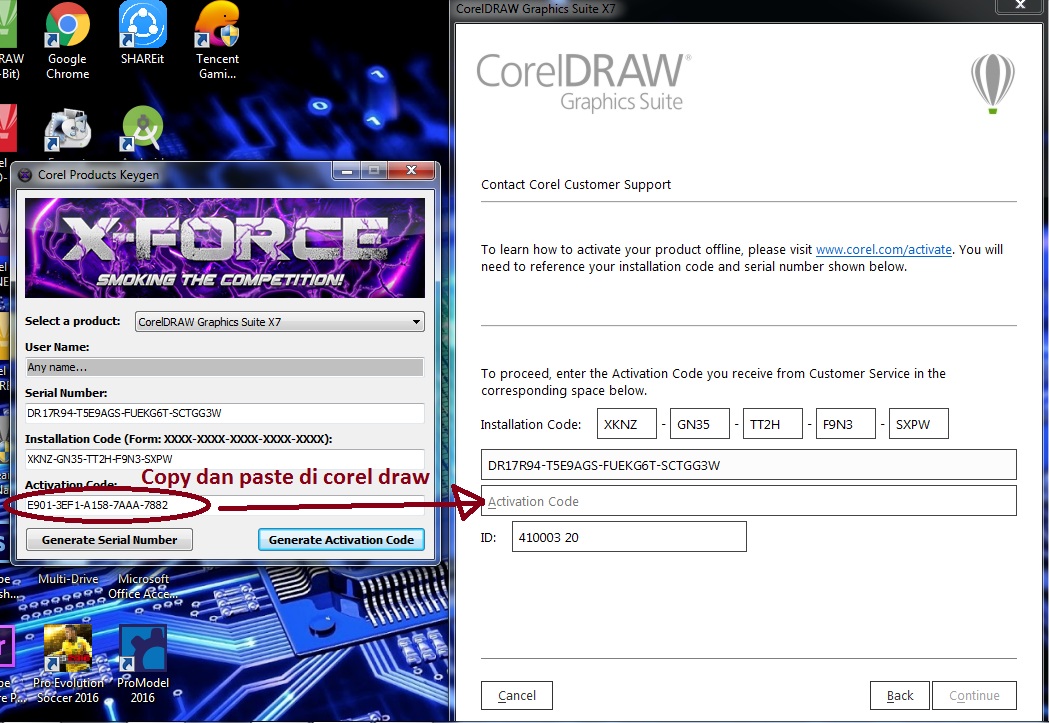Click the keygen Activation Code field
1049x723 pixels.
tap(225, 505)
